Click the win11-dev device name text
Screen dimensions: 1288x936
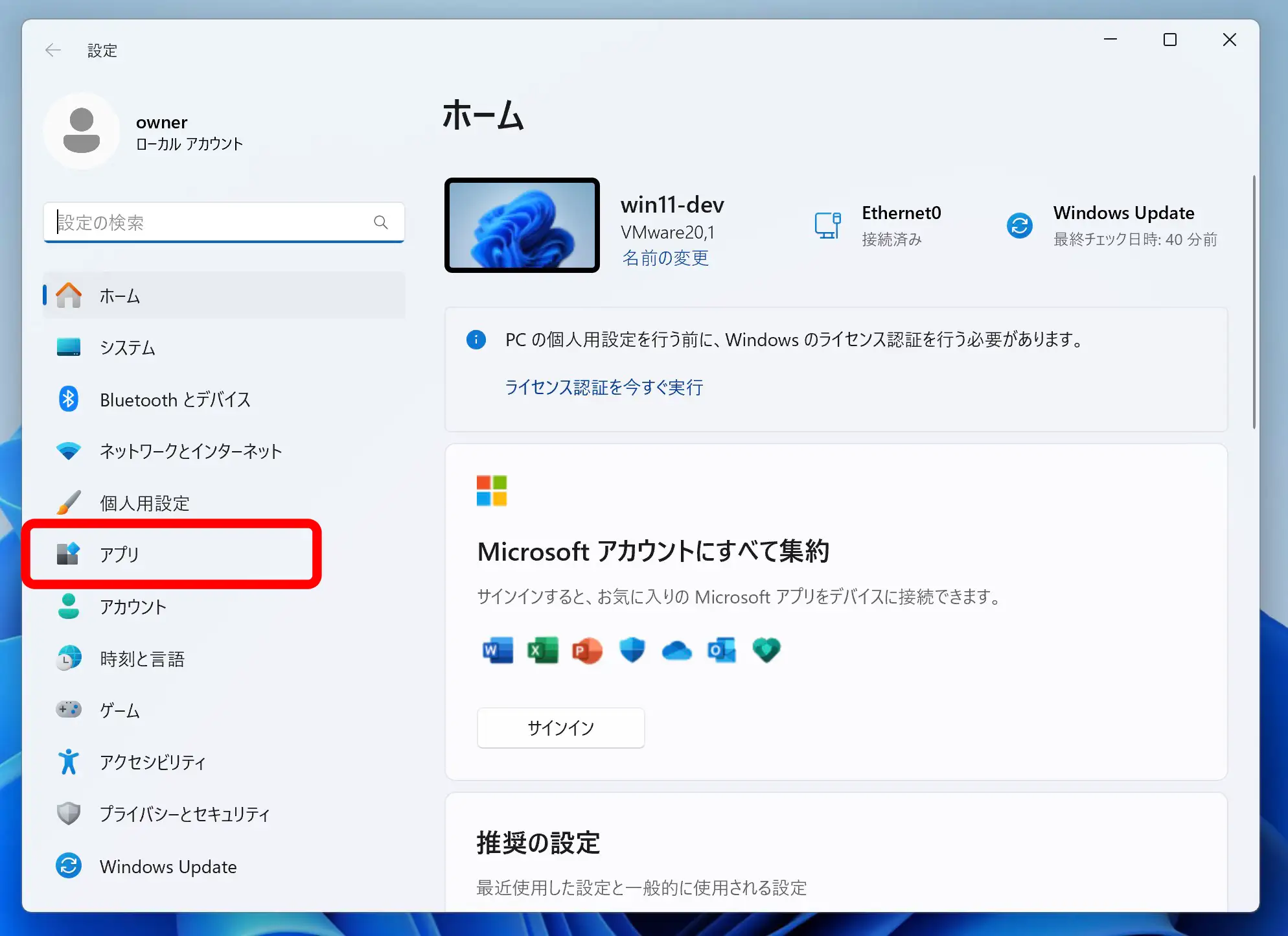(673, 205)
